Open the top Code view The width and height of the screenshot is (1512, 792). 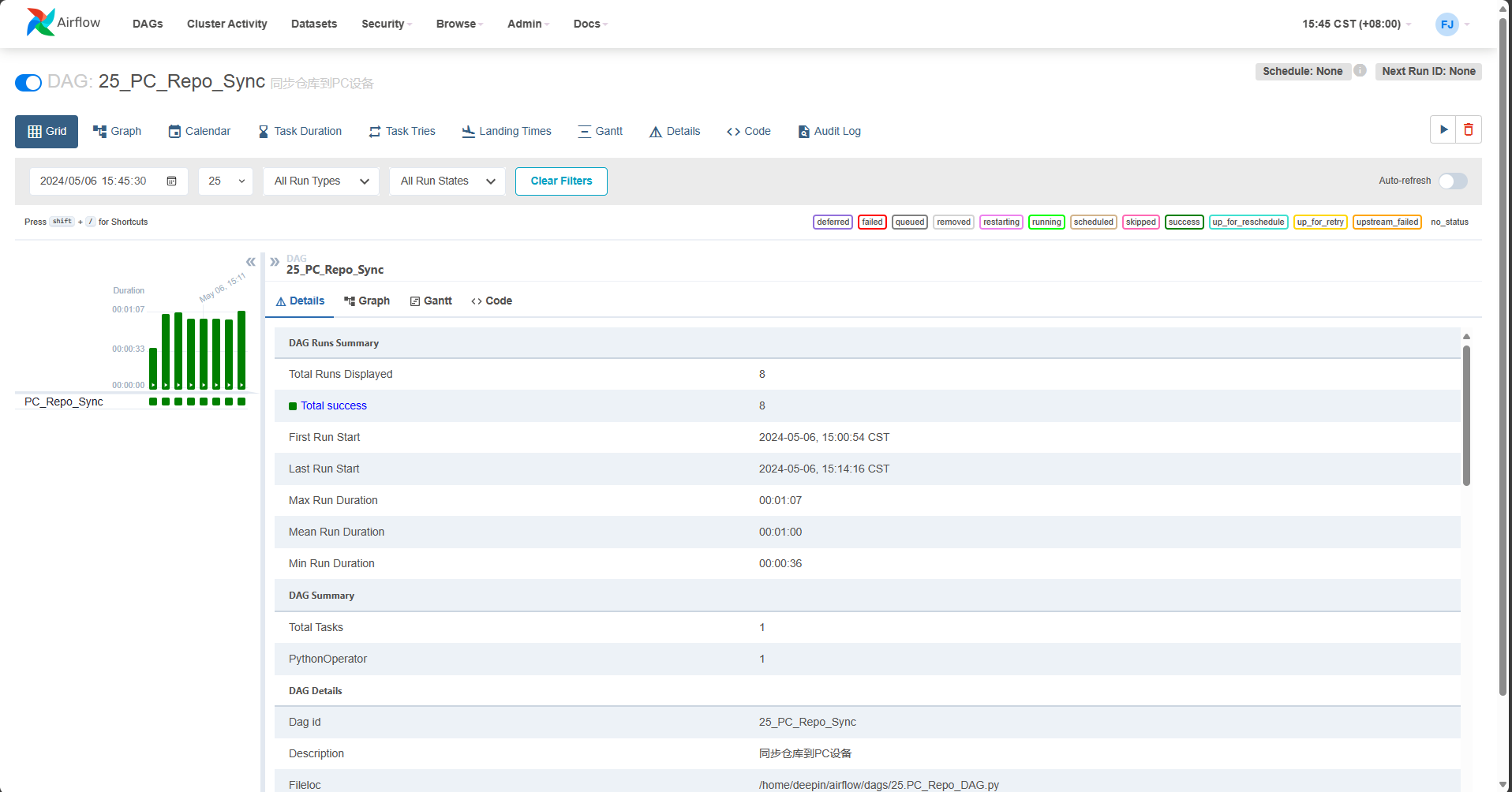click(x=749, y=131)
